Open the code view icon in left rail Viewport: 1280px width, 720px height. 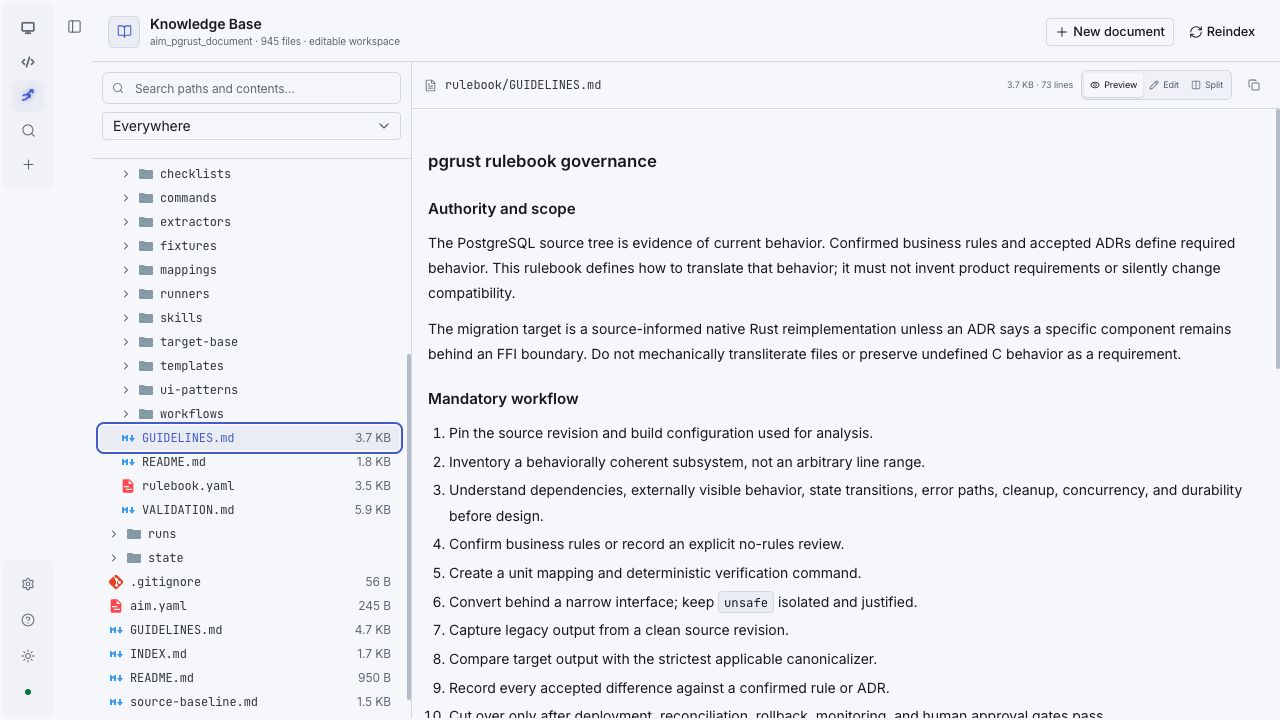click(28, 62)
